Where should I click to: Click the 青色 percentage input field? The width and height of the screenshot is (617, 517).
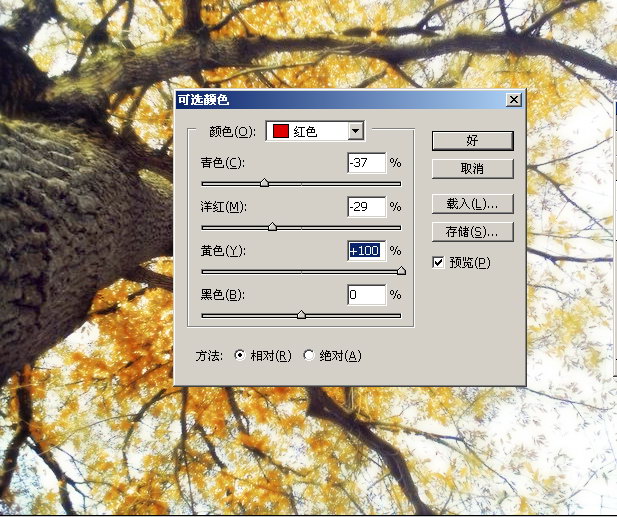[366, 162]
